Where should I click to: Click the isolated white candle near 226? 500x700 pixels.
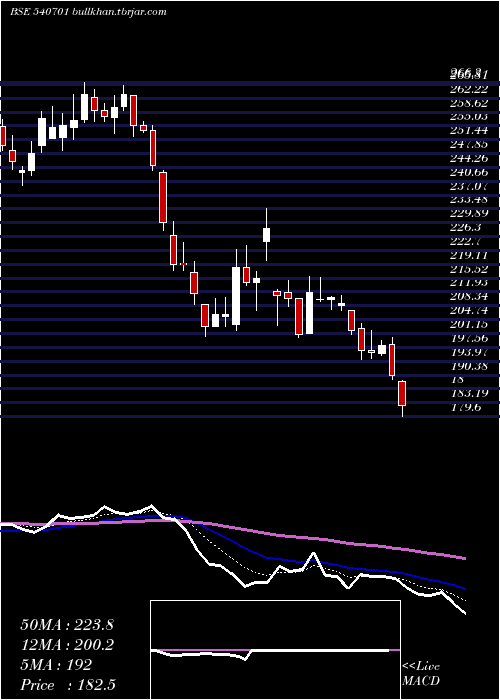tap(267, 235)
